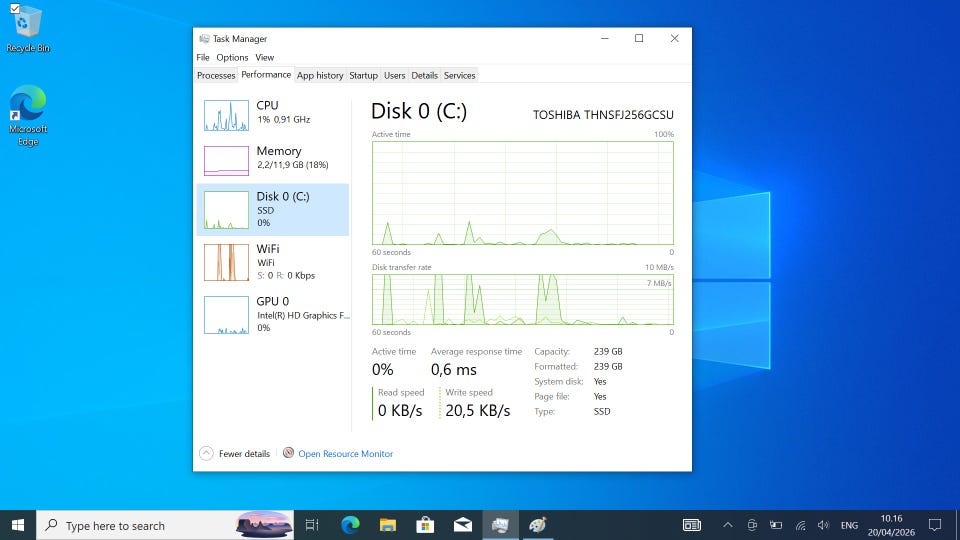Open the Paint app on the taskbar
The image size is (960, 540).
coord(538,525)
